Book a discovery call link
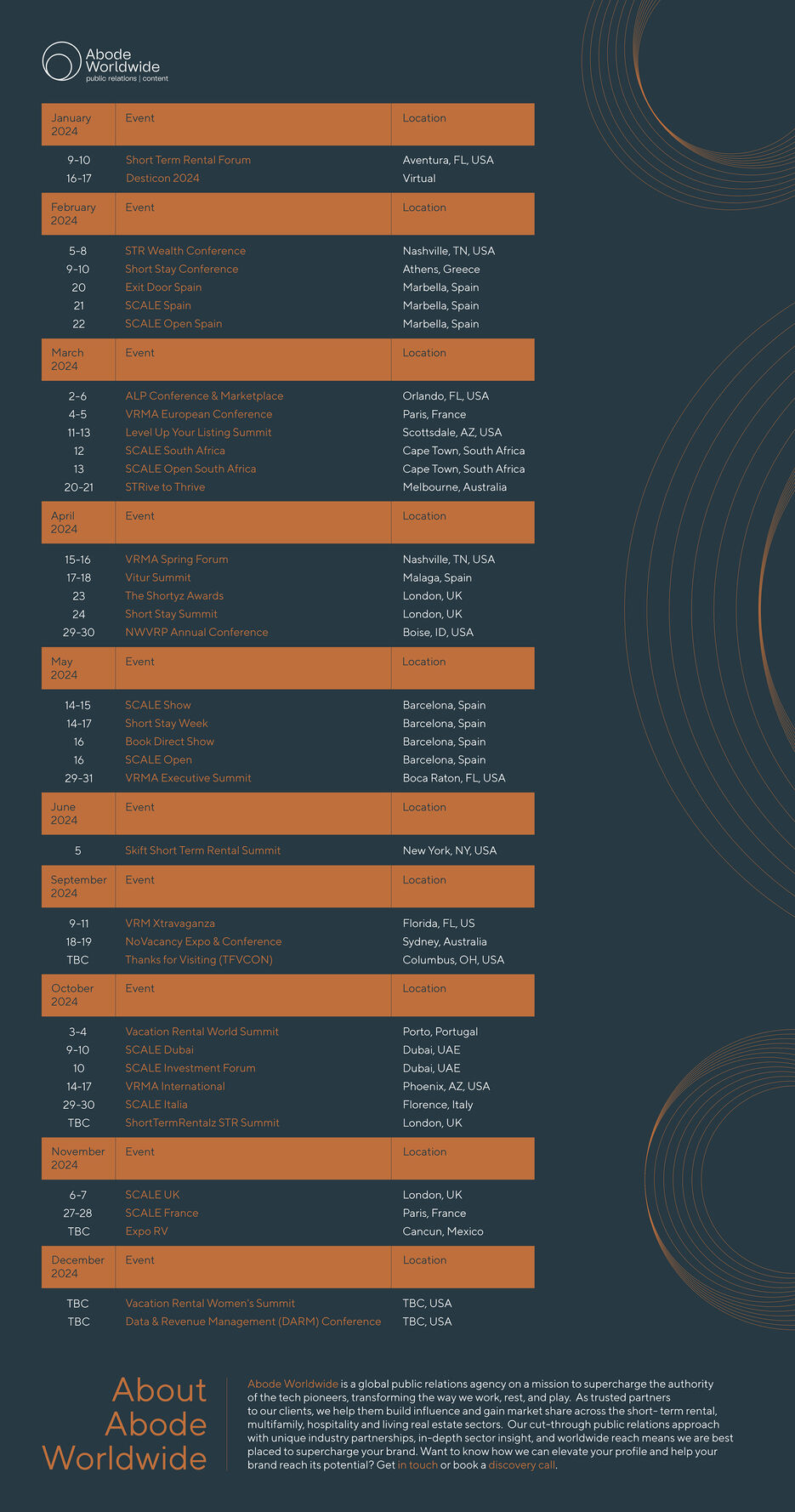The width and height of the screenshot is (795, 1512). point(521,1465)
